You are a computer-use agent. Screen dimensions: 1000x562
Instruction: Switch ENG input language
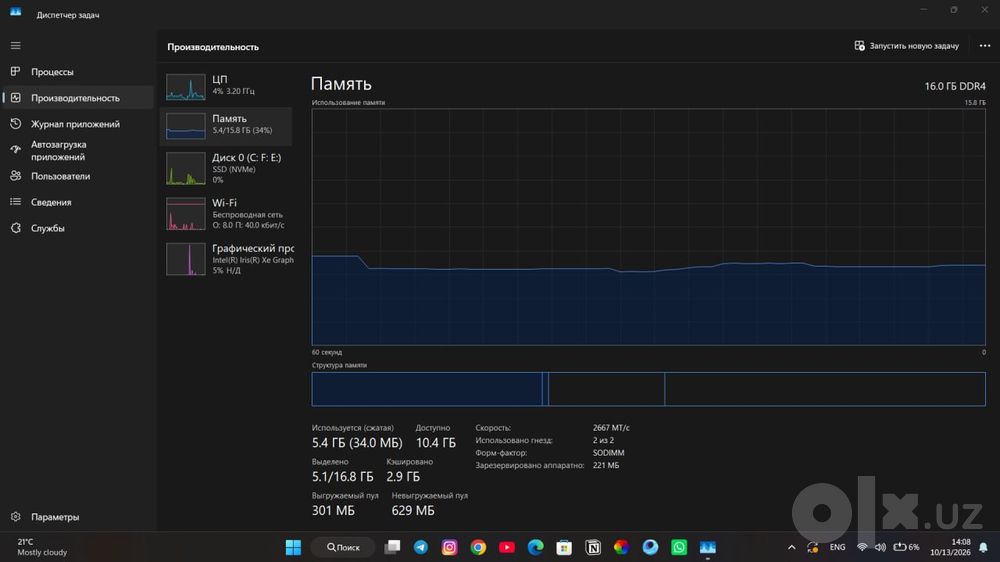tap(837, 547)
